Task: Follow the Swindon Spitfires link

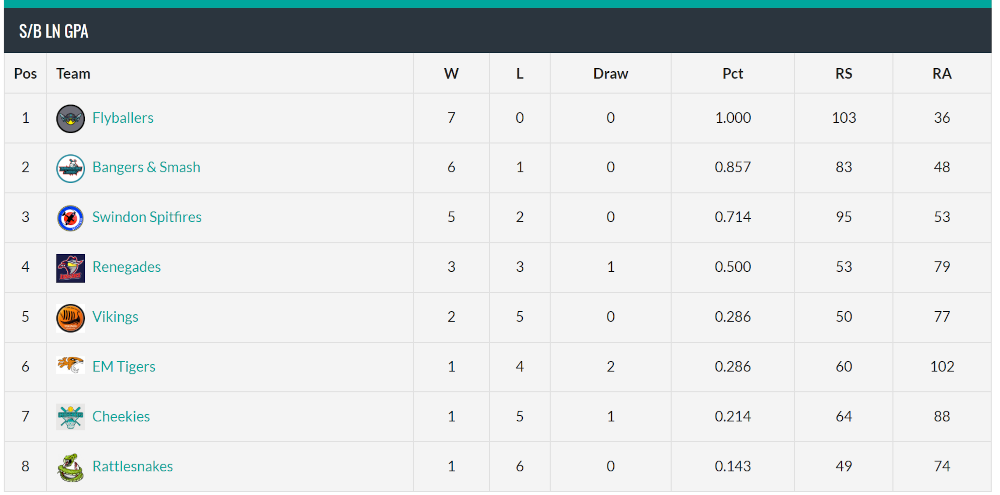Action: (x=147, y=218)
